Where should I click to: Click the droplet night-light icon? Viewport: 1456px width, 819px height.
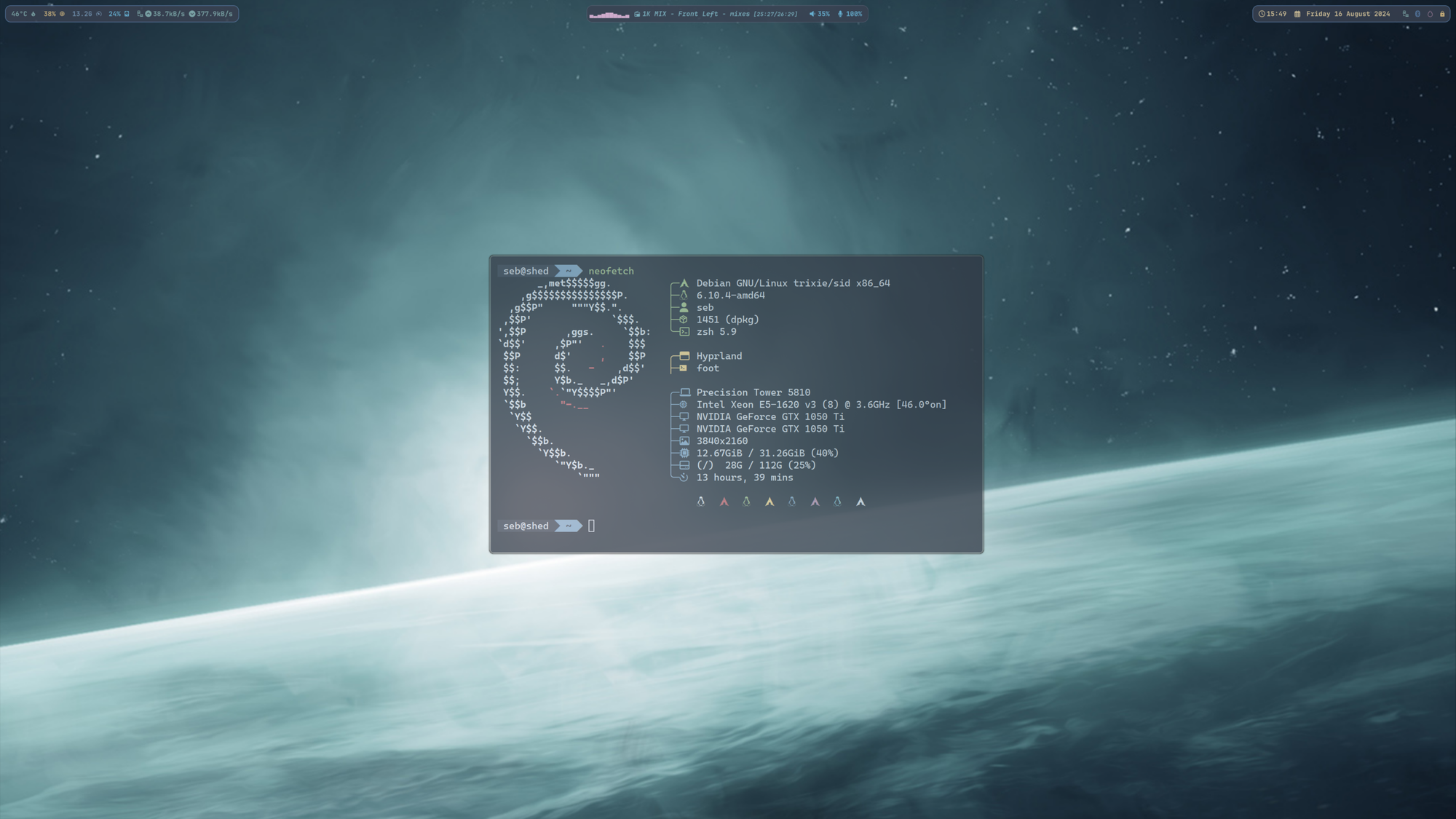[x=1430, y=14]
